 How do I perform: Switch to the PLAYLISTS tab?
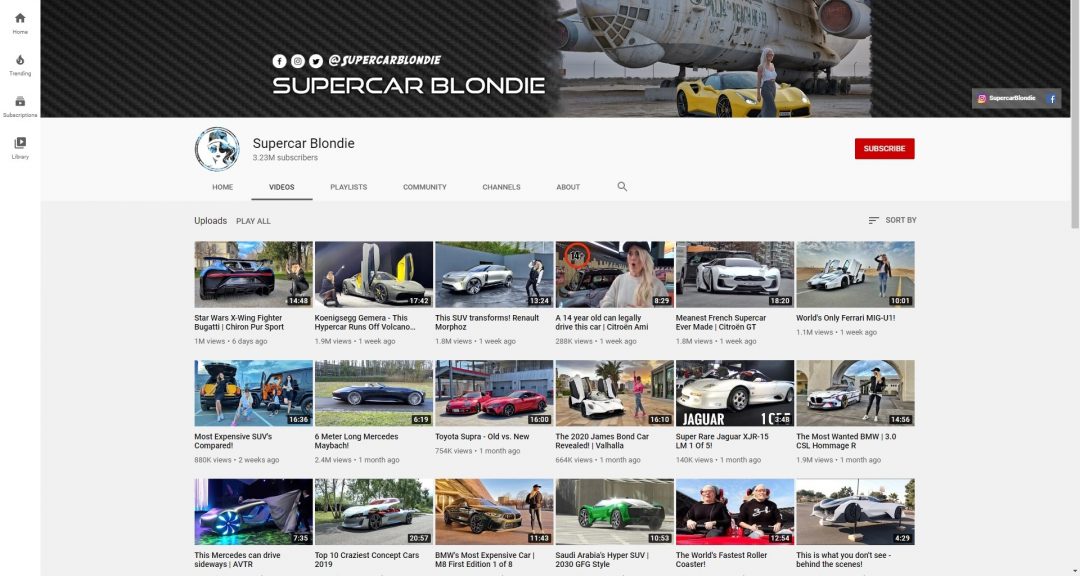pos(348,187)
